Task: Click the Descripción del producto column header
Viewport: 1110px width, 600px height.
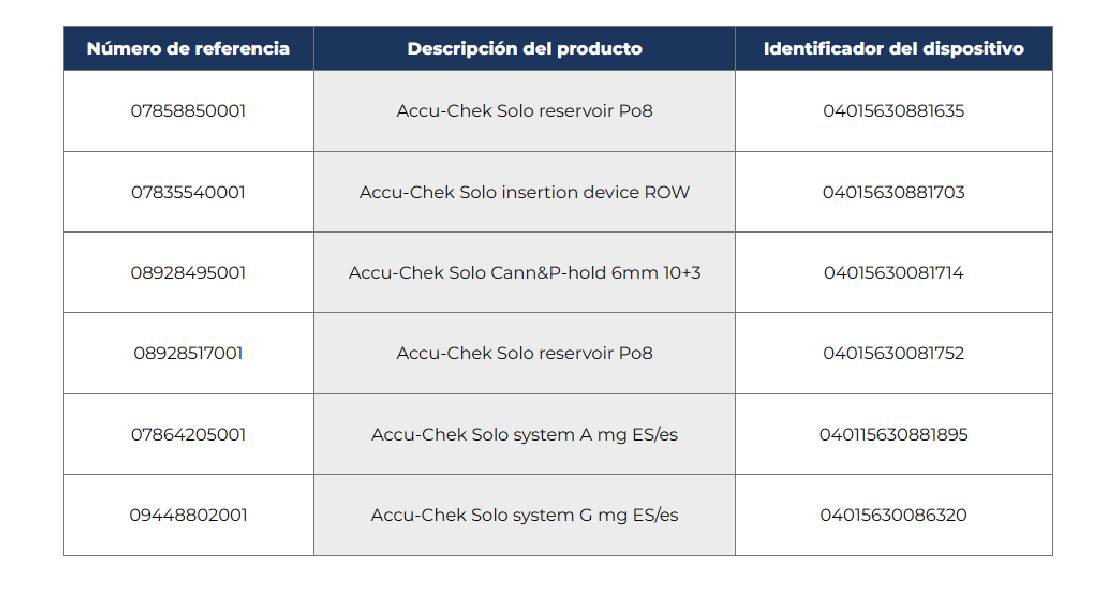Action: coord(525,49)
